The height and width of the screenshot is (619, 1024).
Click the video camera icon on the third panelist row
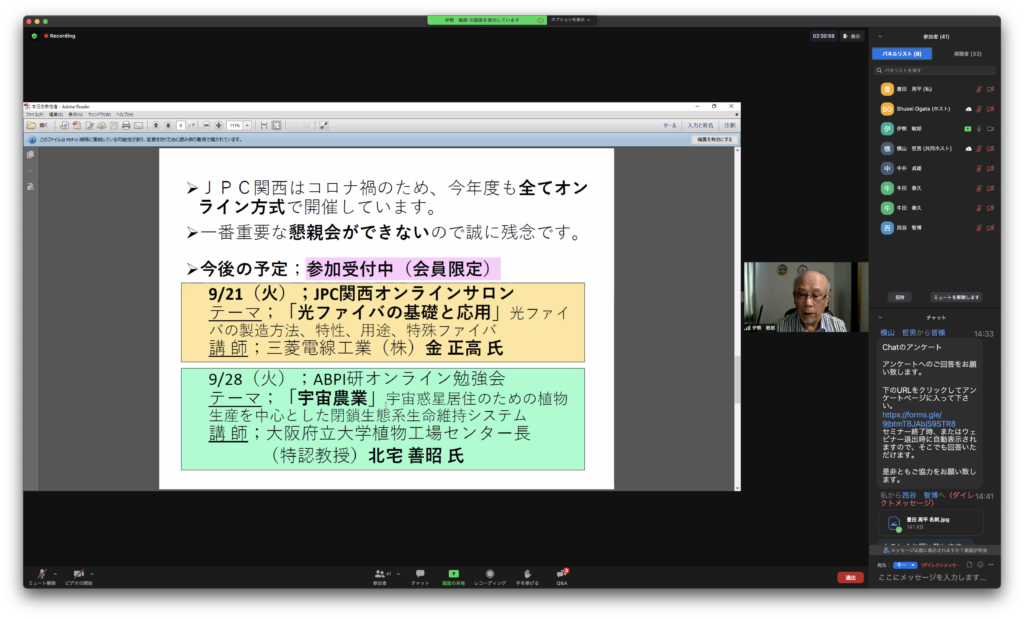point(990,129)
